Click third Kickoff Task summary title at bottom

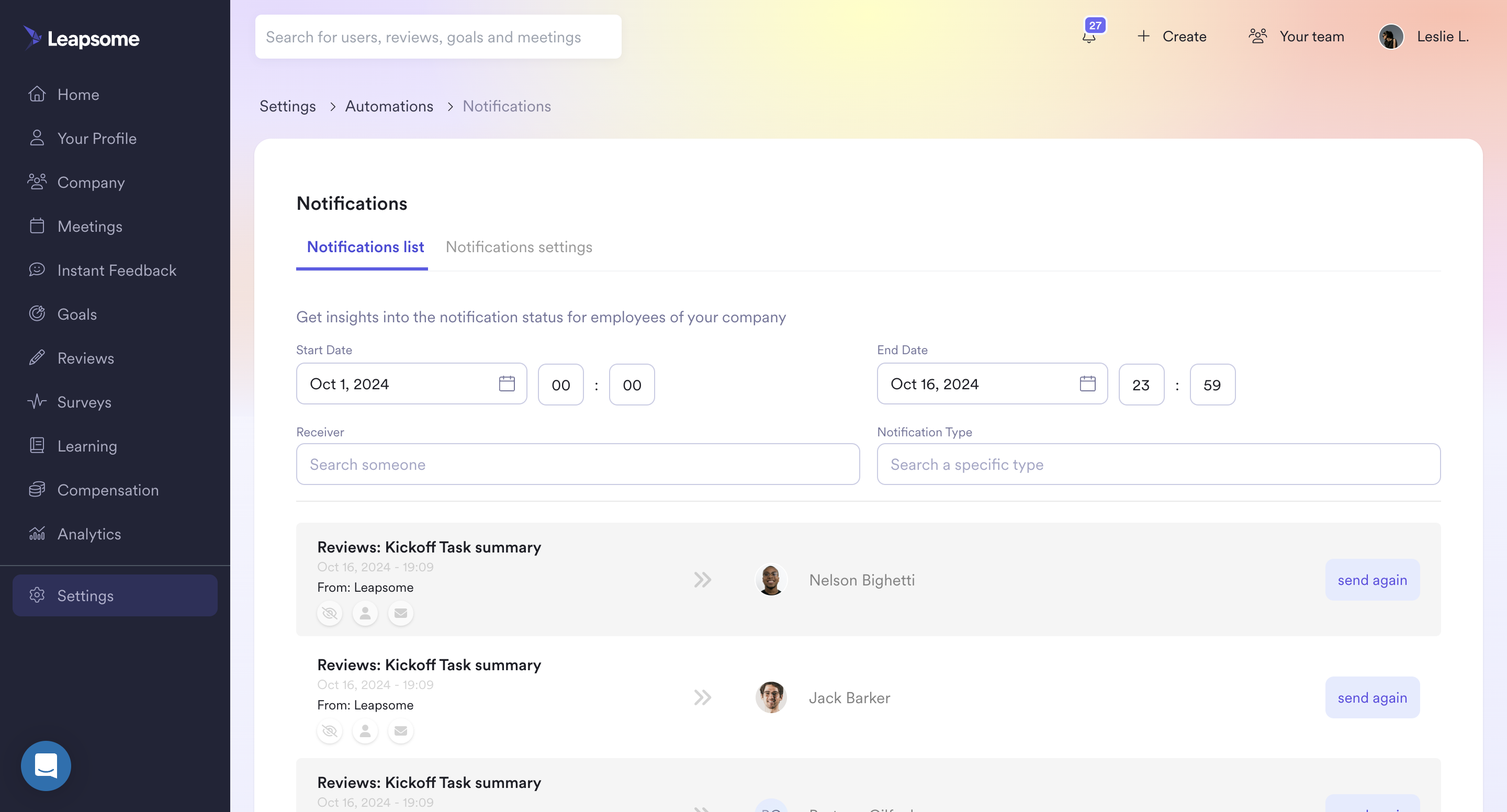point(429,782)
